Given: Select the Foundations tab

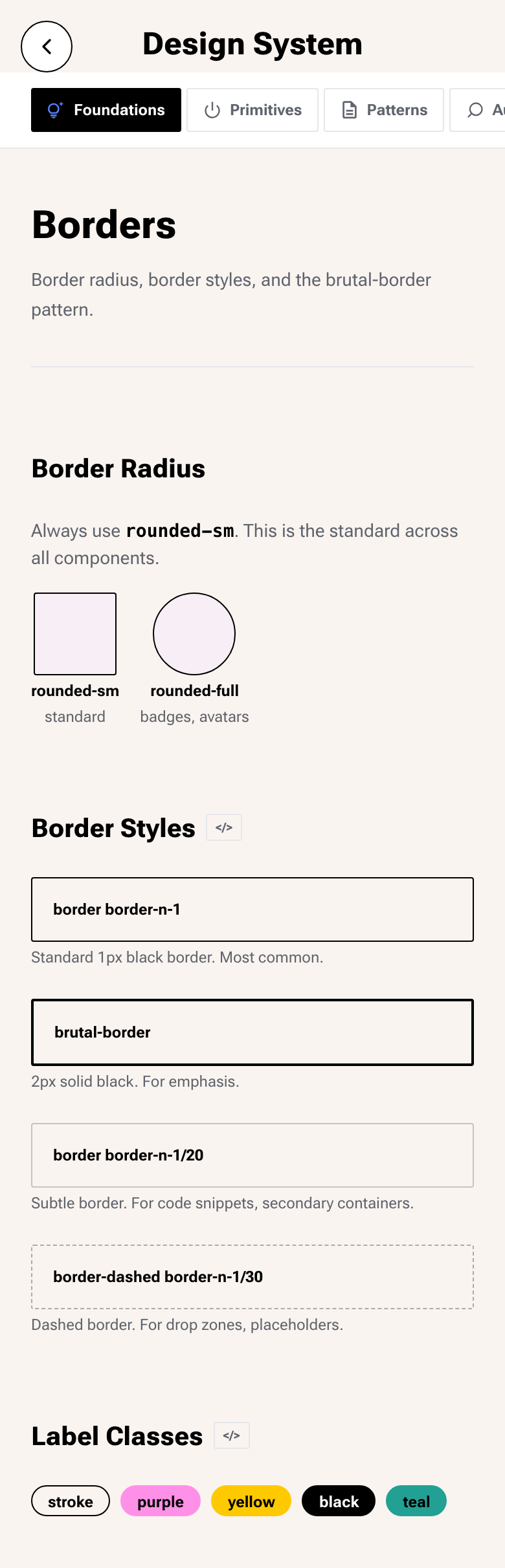Looking at the screenshot, I should pyautogui.click(x=106, y=110).
